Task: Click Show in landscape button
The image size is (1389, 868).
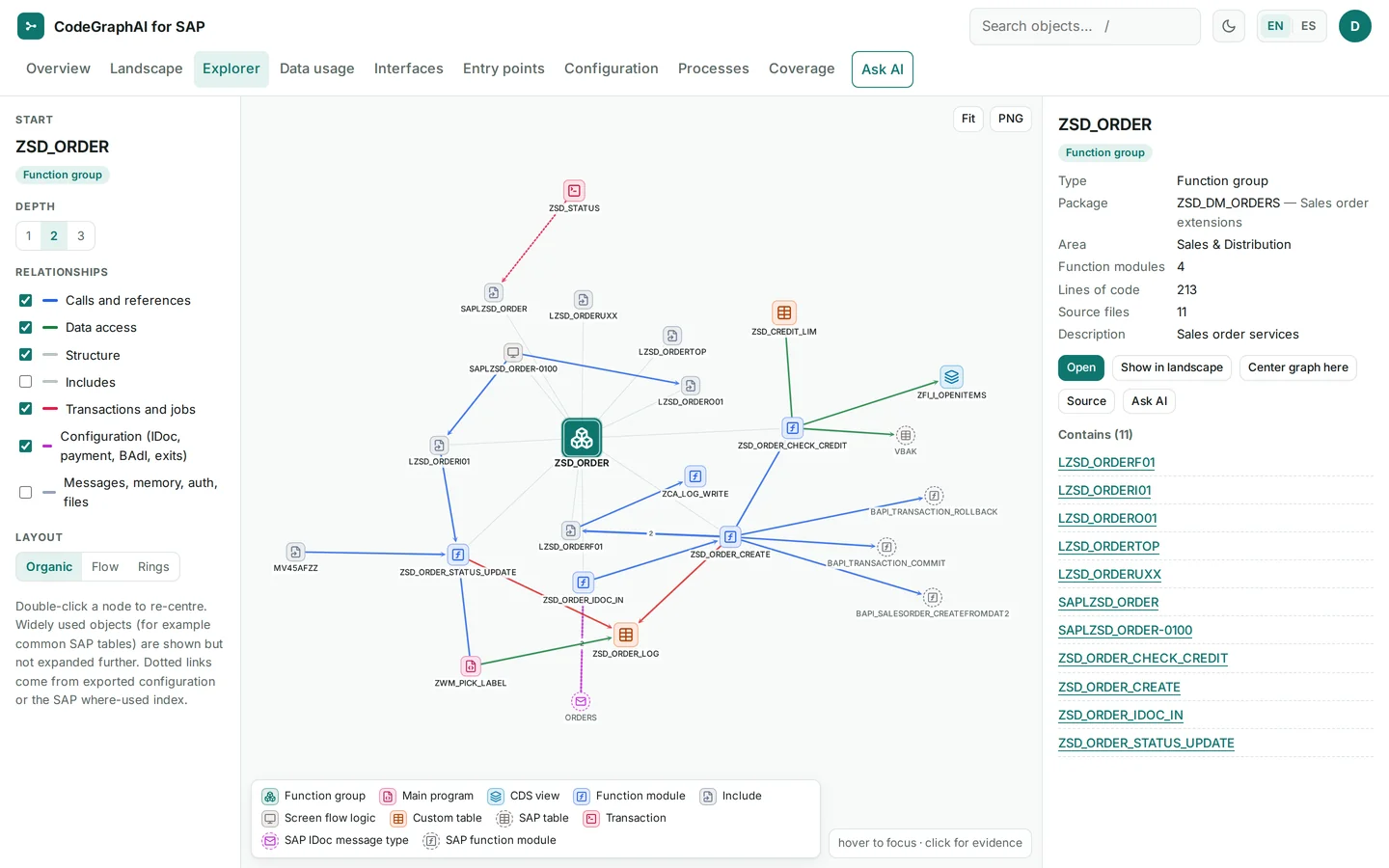Action: 1172,367
